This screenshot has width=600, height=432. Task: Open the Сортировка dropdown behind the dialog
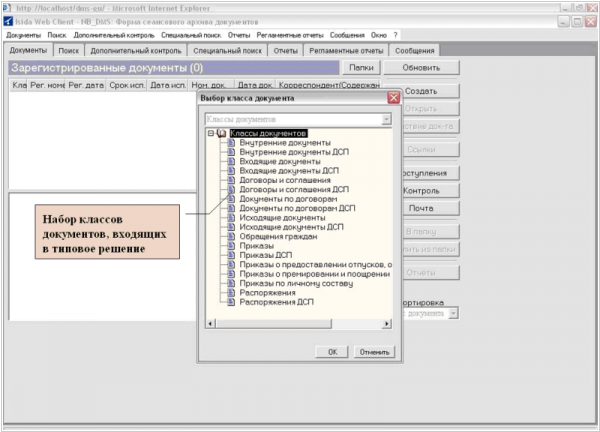pos(453,313)
